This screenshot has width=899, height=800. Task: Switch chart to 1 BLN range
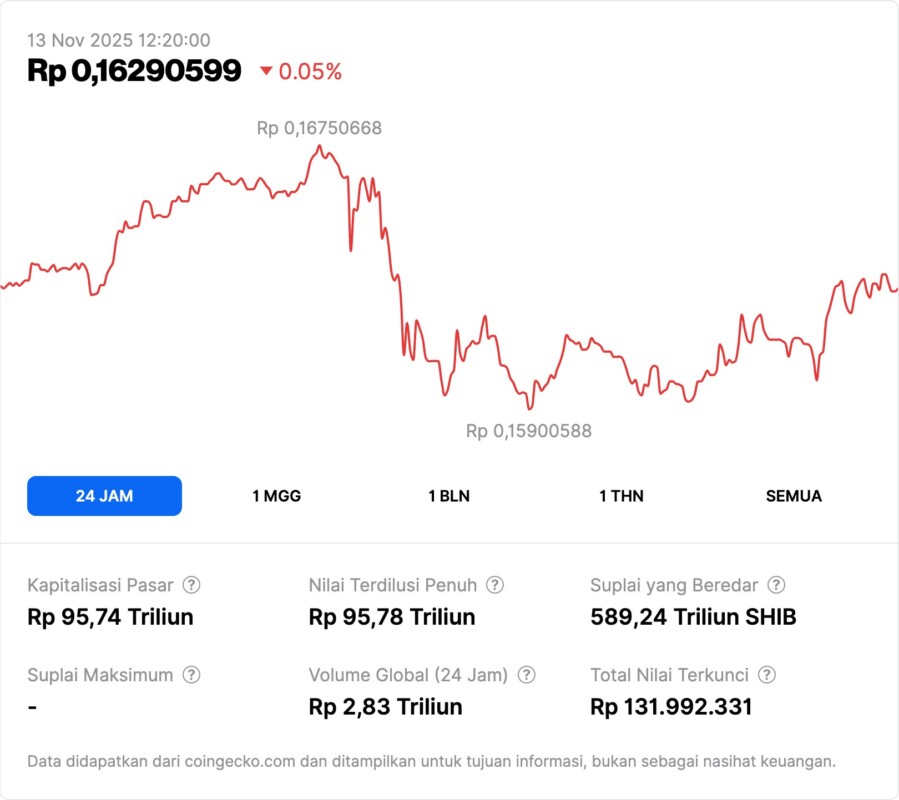[x=449, y=496]
